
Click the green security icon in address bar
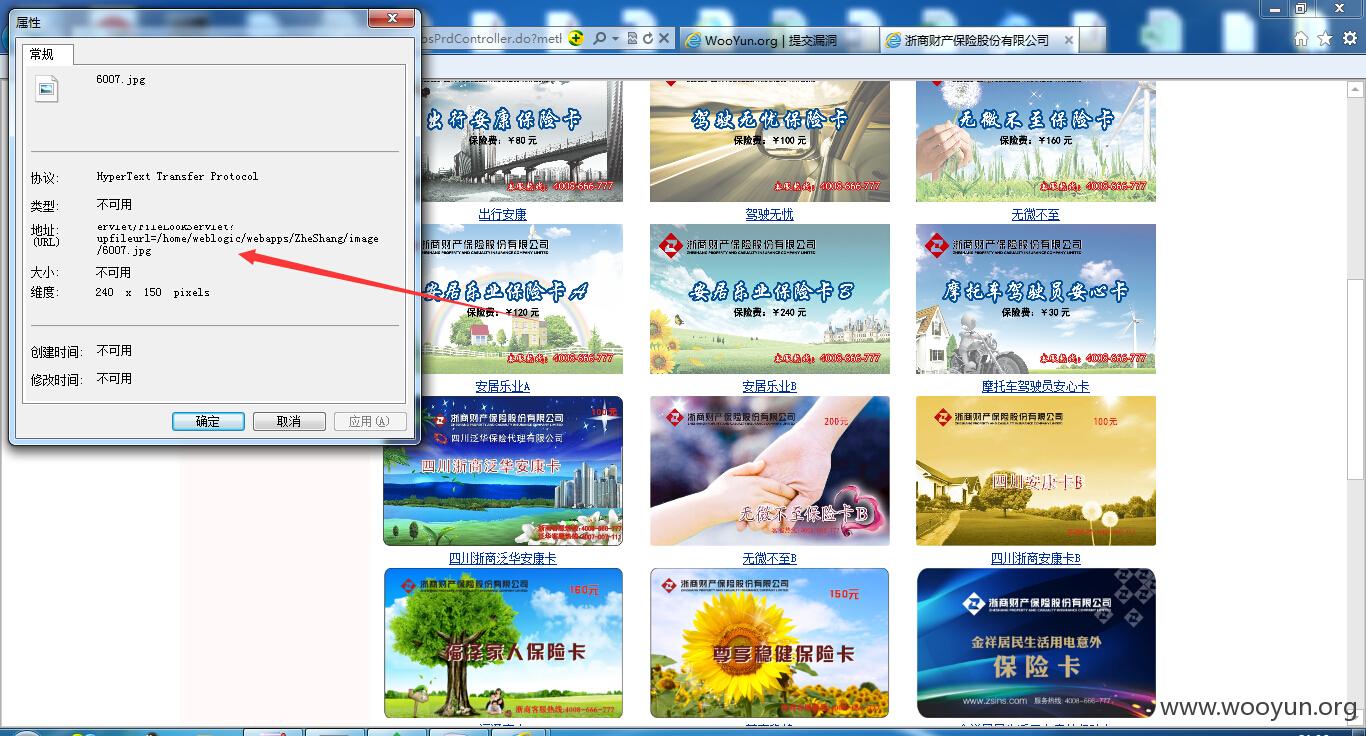pyautogui.click(x=576, y=39)
